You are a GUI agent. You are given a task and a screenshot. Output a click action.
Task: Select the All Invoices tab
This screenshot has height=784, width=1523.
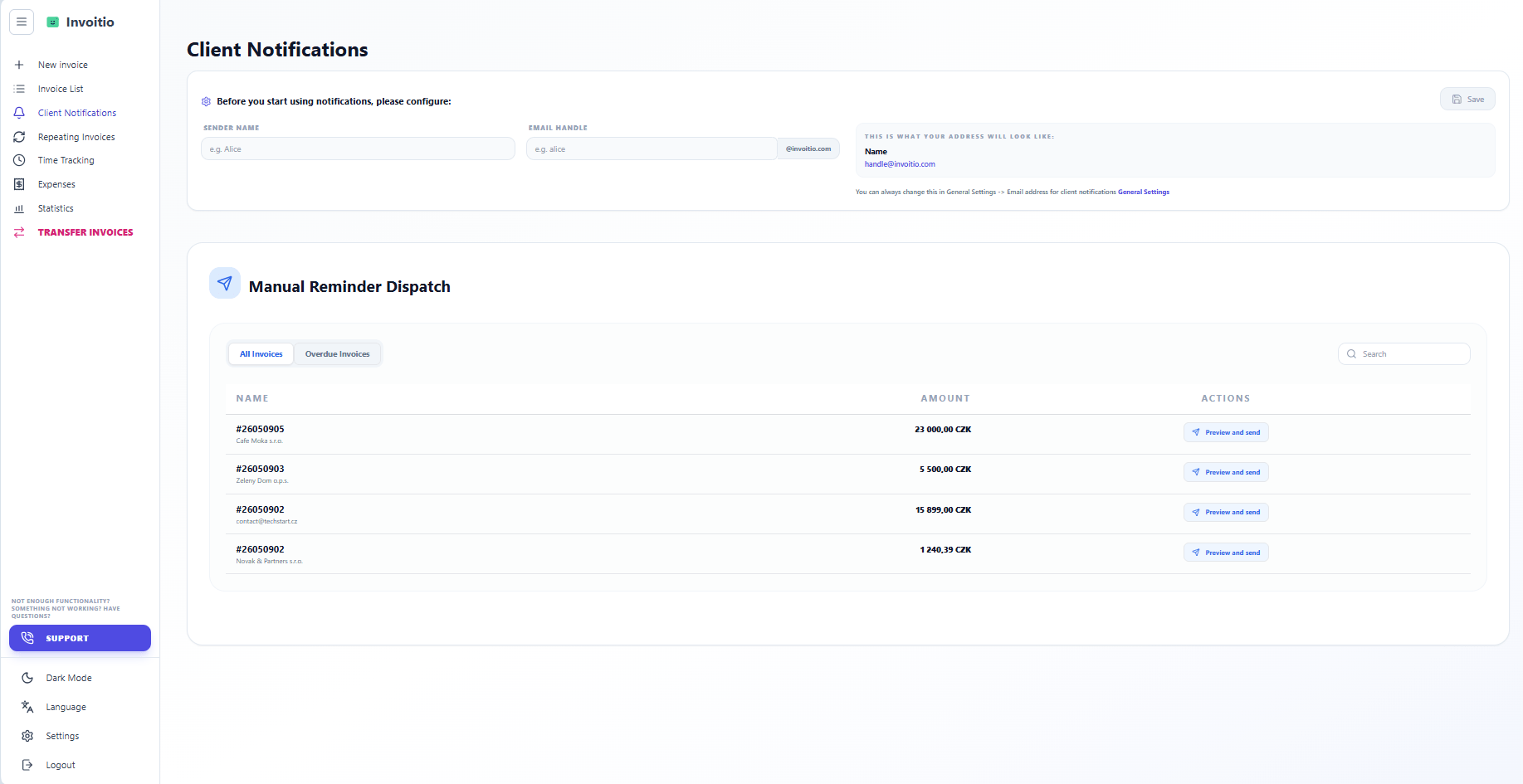pyautogui.click(x=261, y=354)
